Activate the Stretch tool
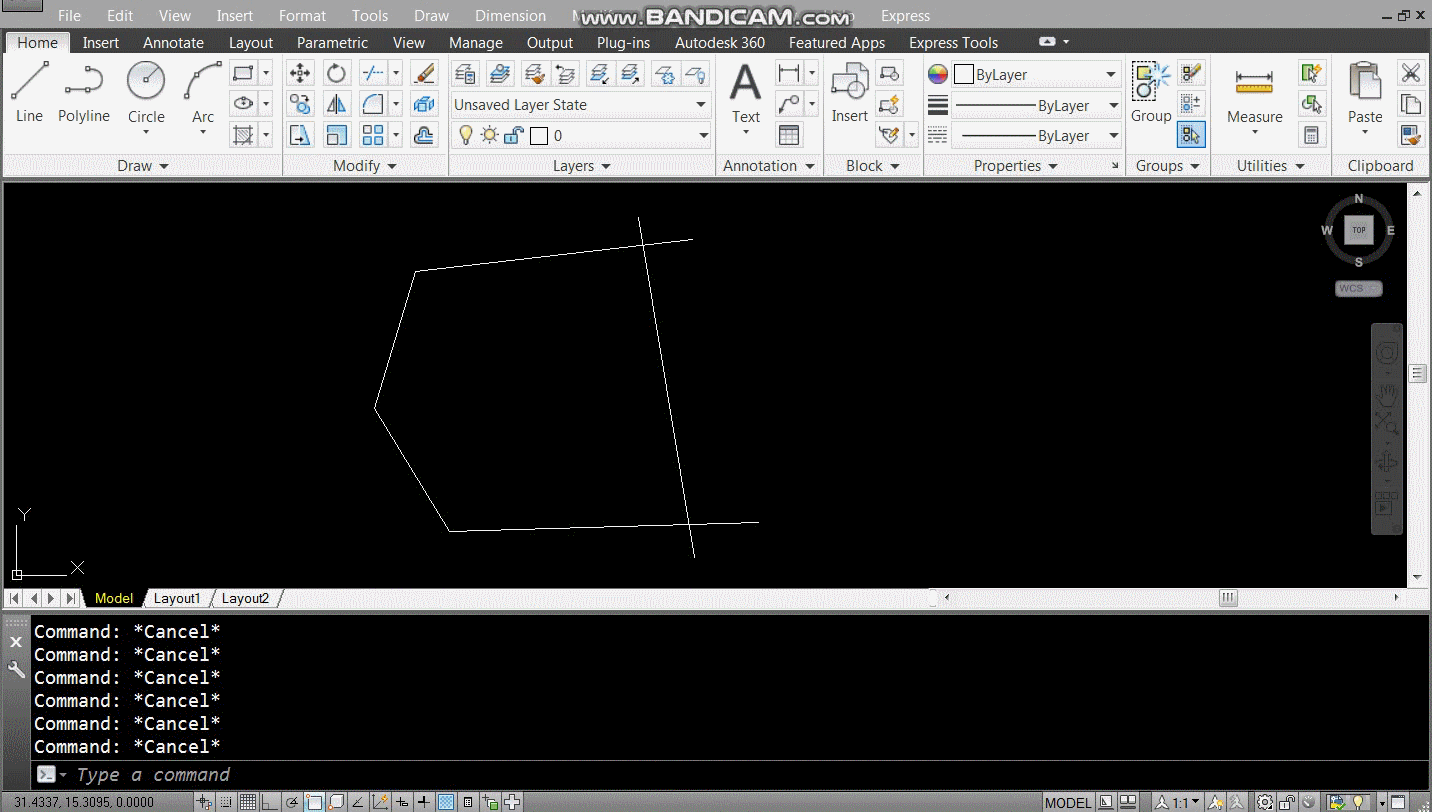1432x812 pixels. click(299, 134)
